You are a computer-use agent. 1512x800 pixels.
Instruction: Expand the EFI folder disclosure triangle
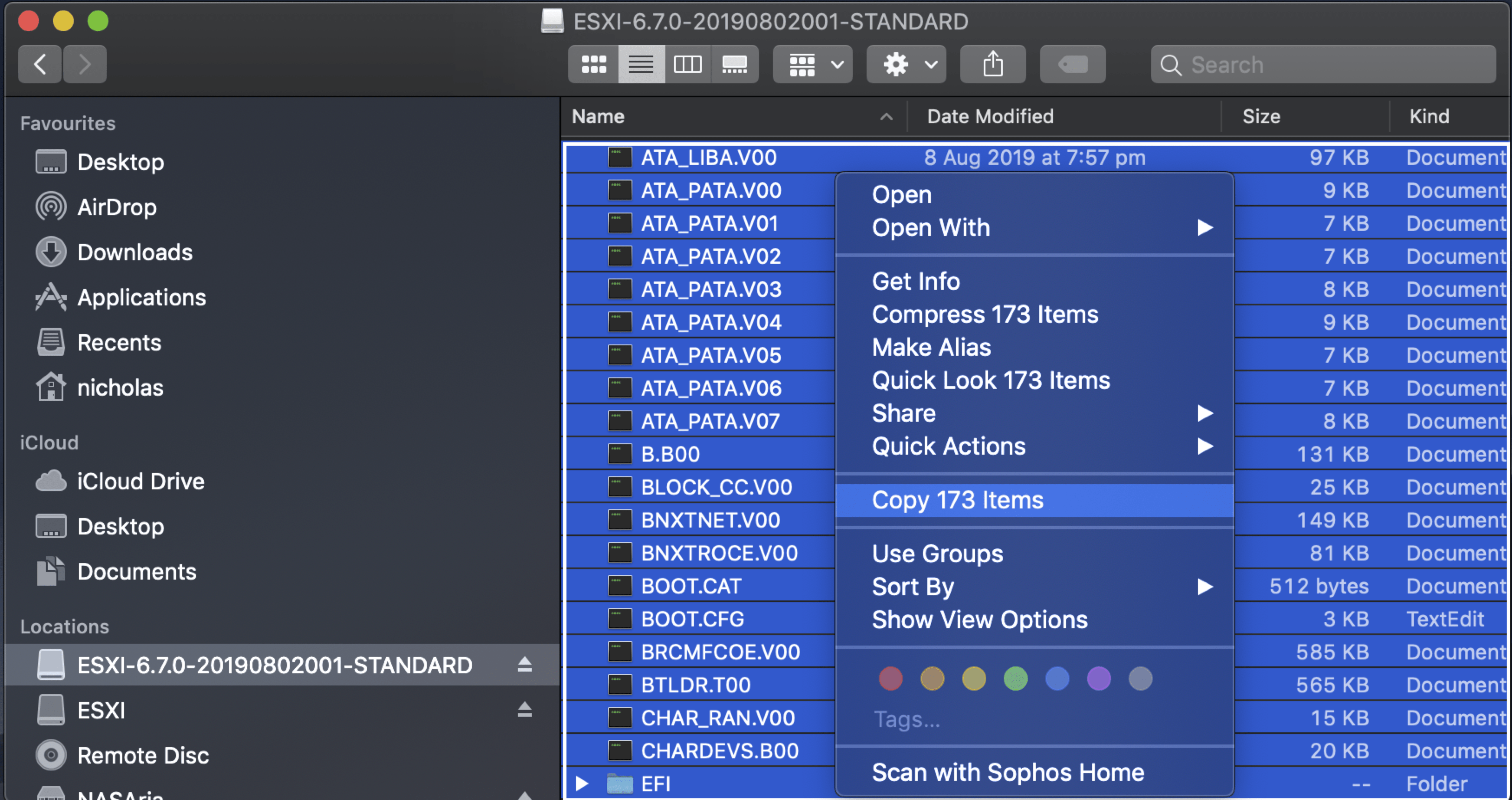click(x=582, y=784)
